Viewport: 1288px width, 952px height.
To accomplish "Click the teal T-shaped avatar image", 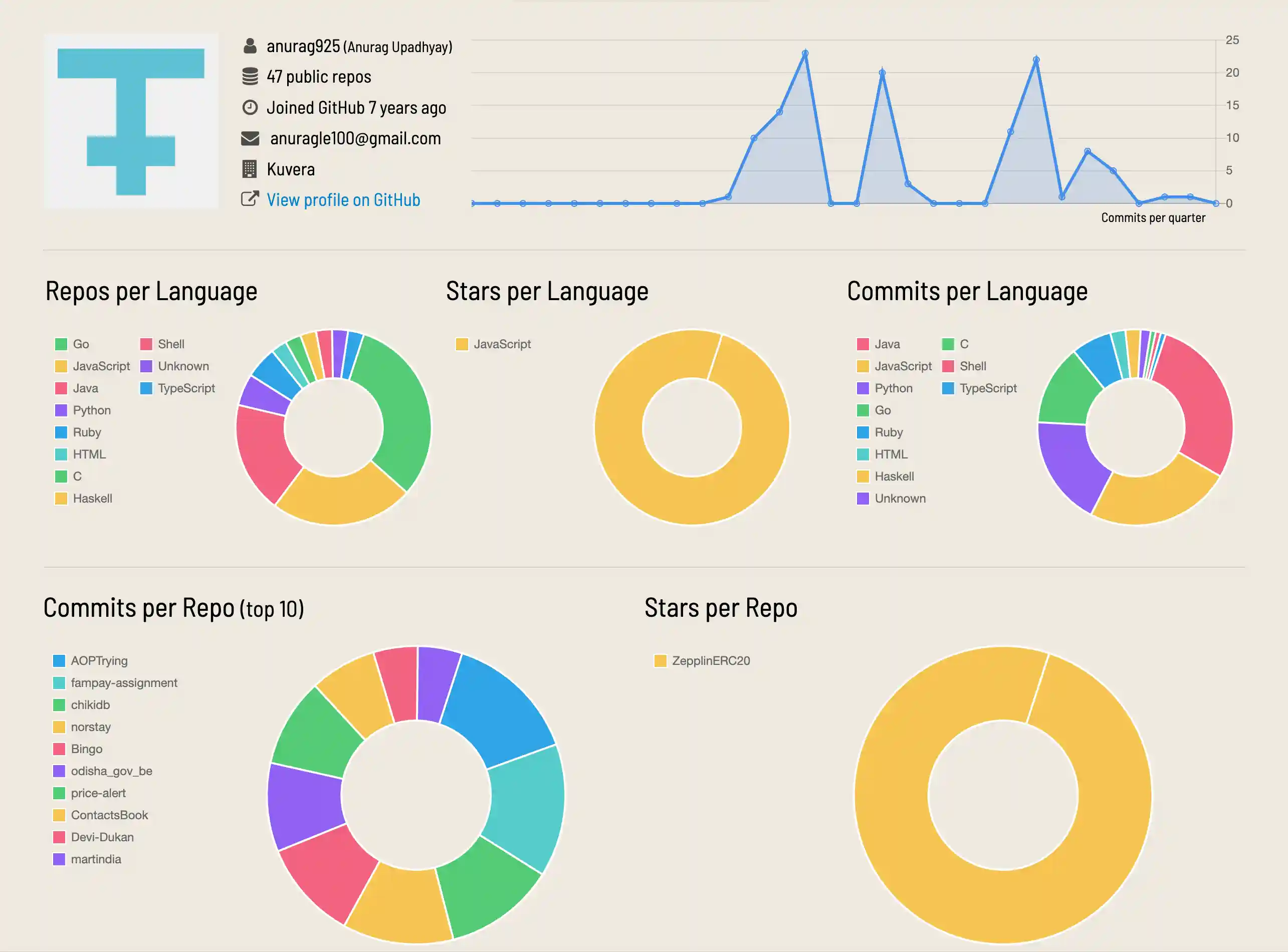I will click(x=131, y=121).
